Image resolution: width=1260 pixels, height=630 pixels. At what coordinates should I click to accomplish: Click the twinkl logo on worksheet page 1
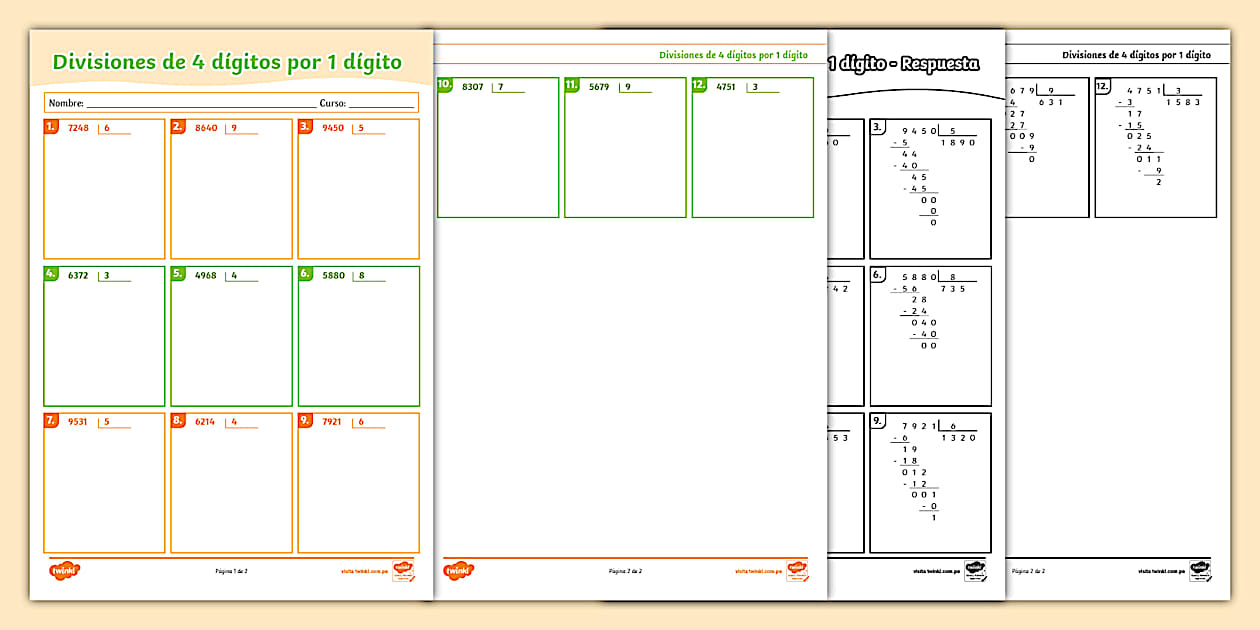click(64, 570)
